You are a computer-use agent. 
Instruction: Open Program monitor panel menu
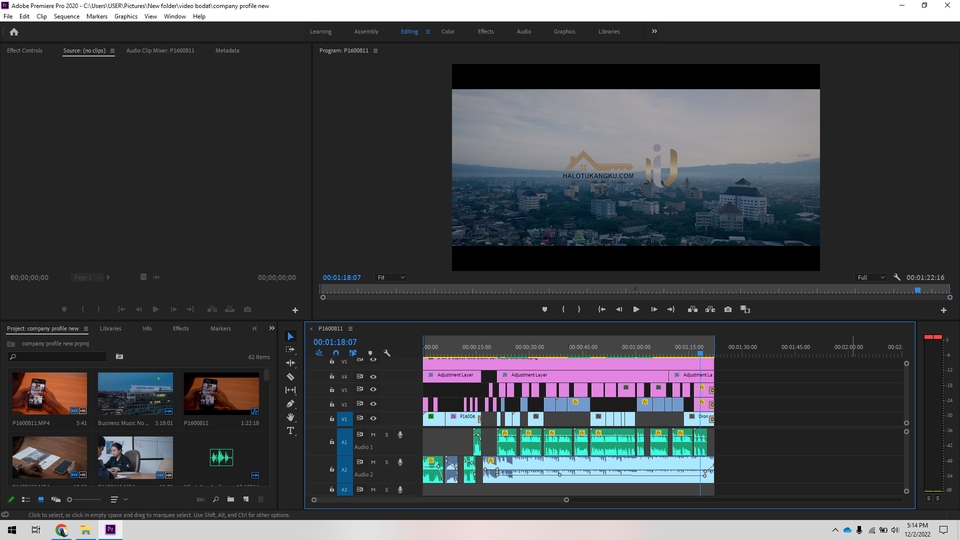pos(375,51)
